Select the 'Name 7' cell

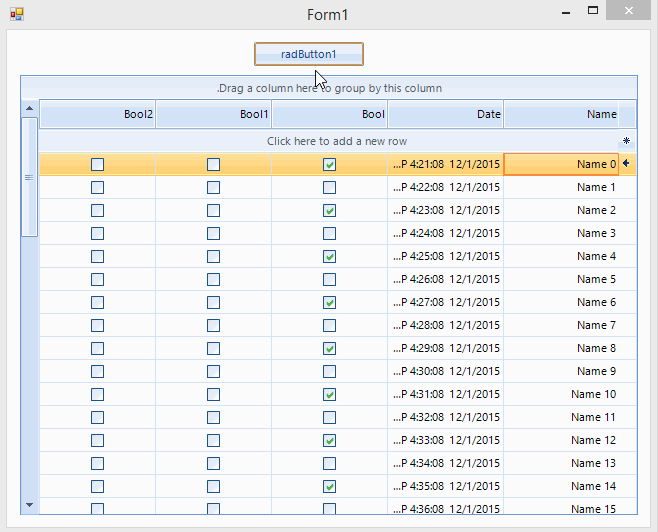[561, 325]
